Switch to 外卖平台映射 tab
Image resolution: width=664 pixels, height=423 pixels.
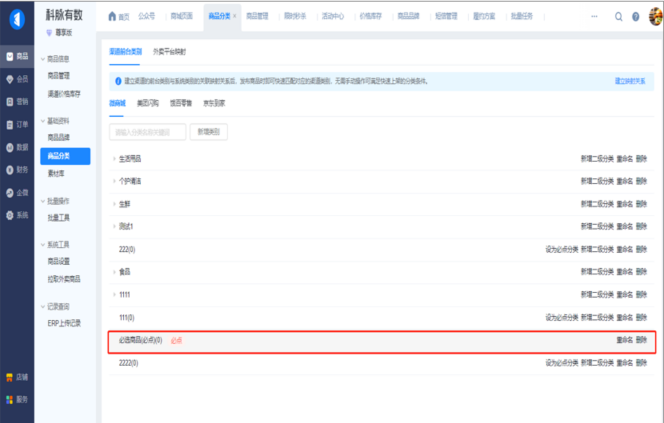[x=169, y=52]
